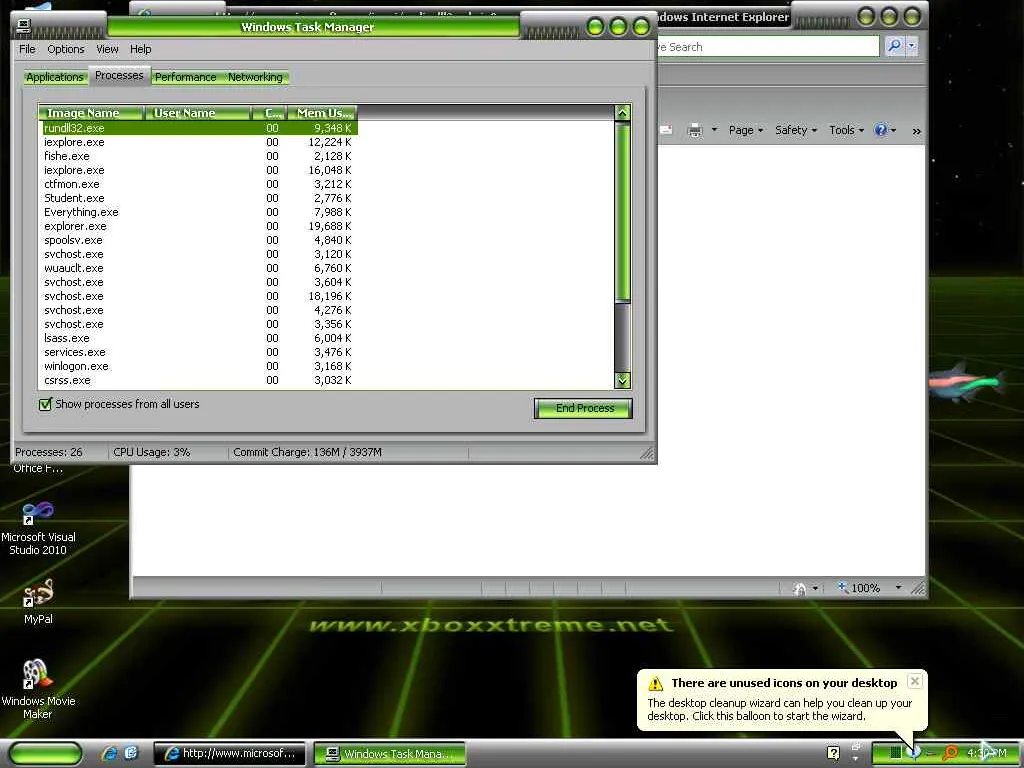Click the orange magnifier tray icon
The width and height of the screenshot is (1024, 768).
(x=951, y=753)
